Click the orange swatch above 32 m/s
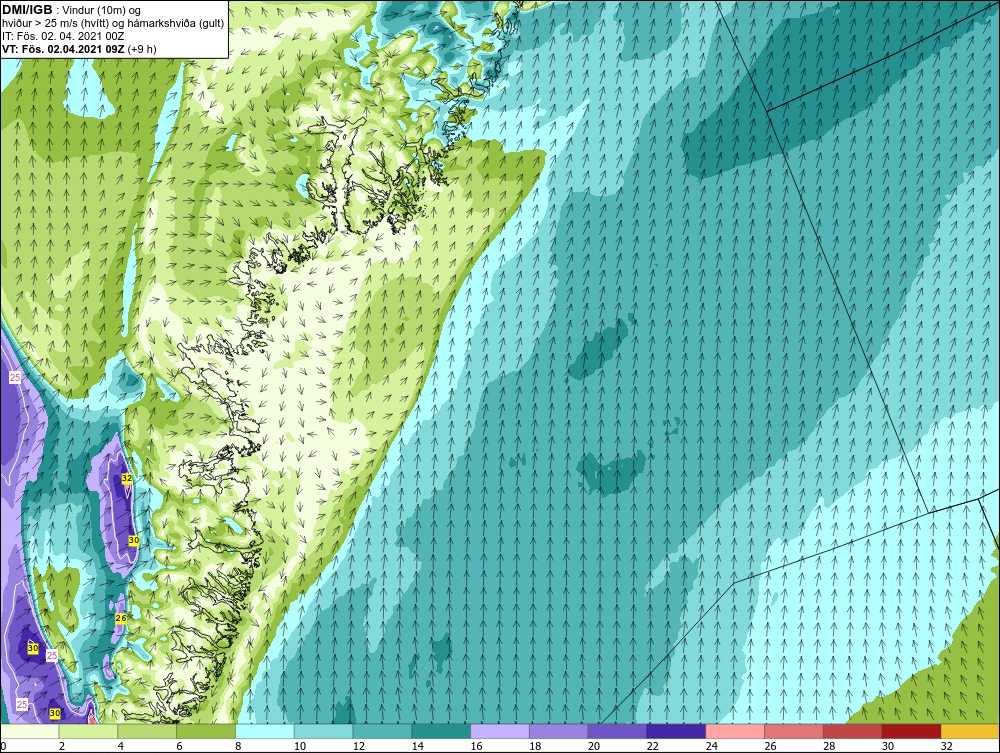The width and height of the screenshot is (1000, 753). [x=970, y=732]
